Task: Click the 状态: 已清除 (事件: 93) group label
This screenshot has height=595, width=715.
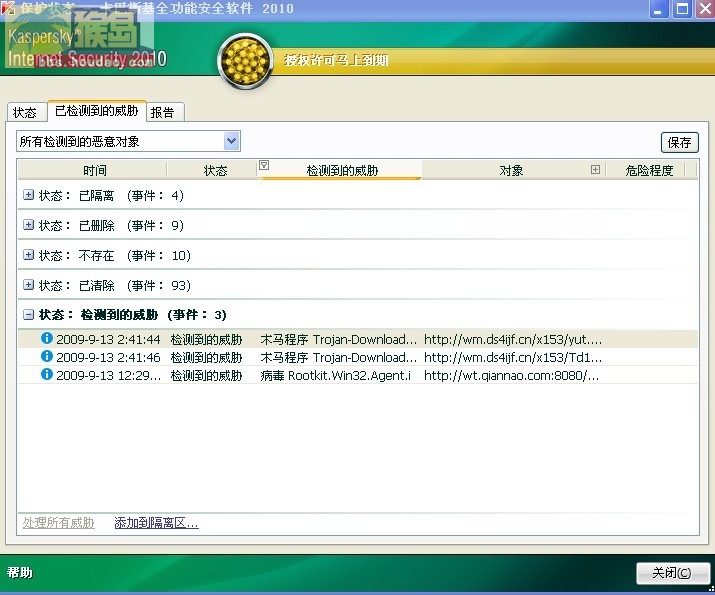Action: [x=114, y=285]
